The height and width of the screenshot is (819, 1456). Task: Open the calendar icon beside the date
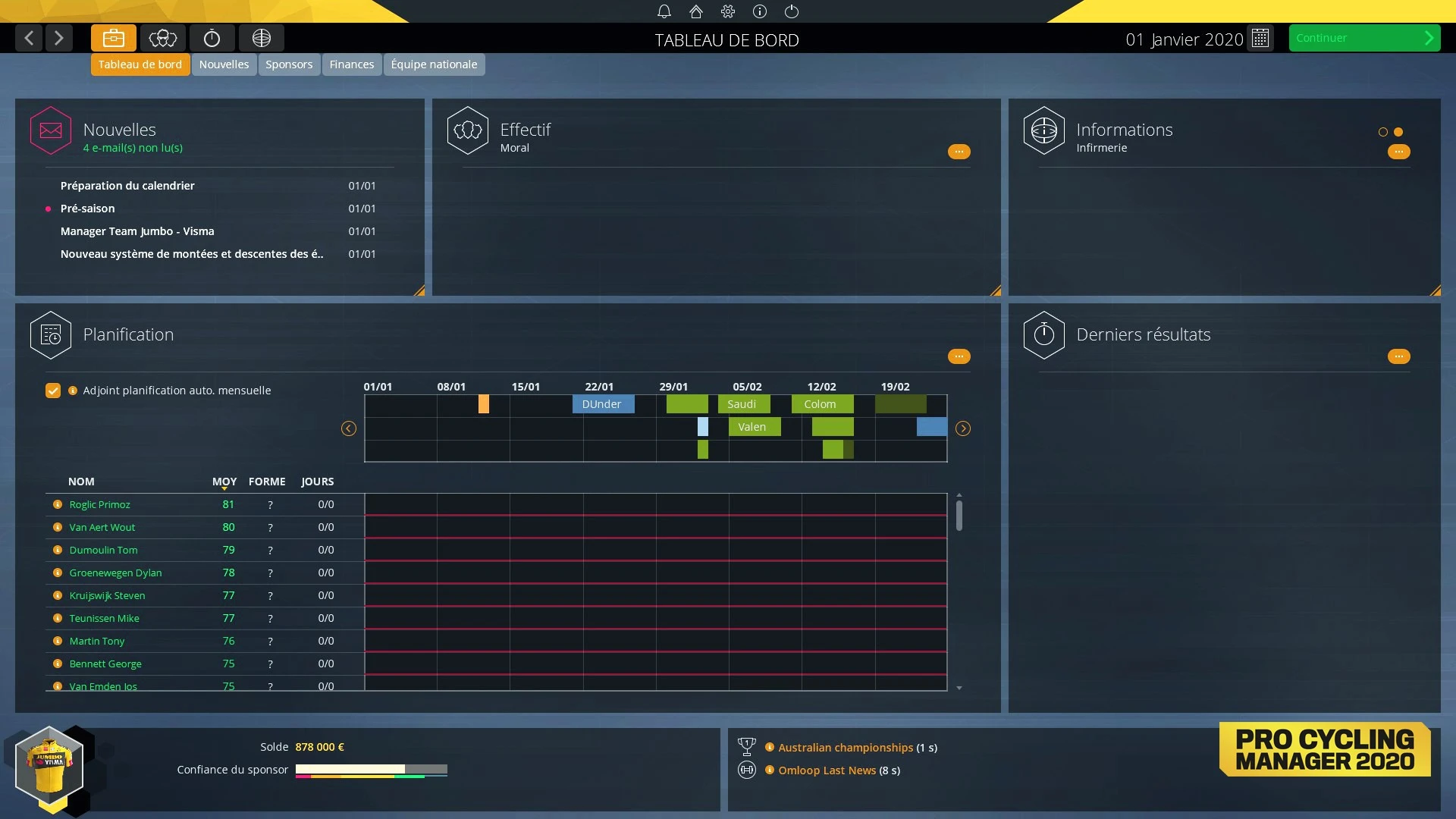click(1260, 39)
